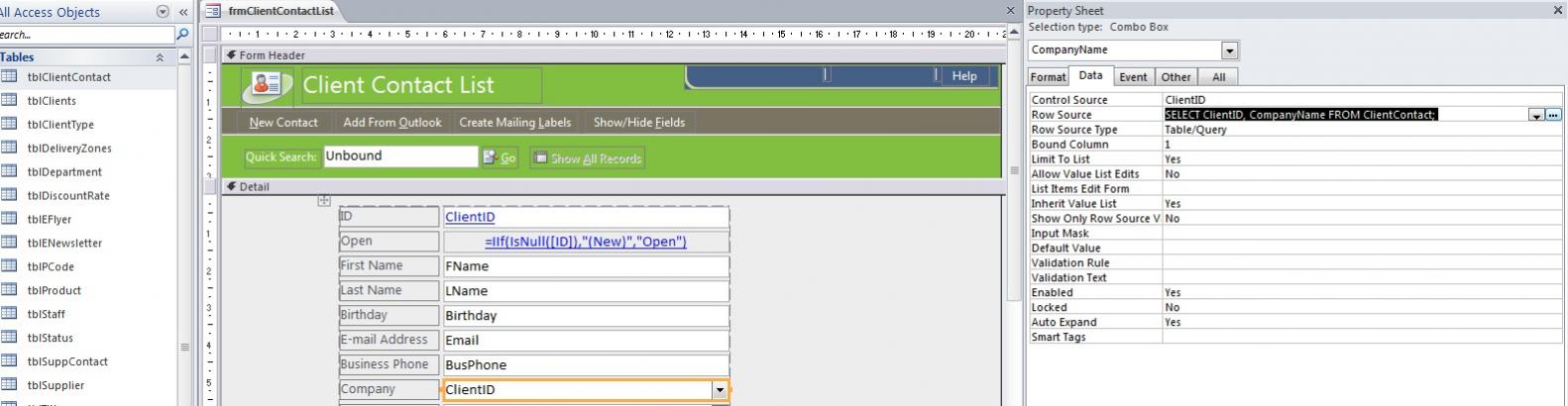1568x406 pixels.
Task: Toggle the Show All Records checkbox
Action: [x=540, y=157]
